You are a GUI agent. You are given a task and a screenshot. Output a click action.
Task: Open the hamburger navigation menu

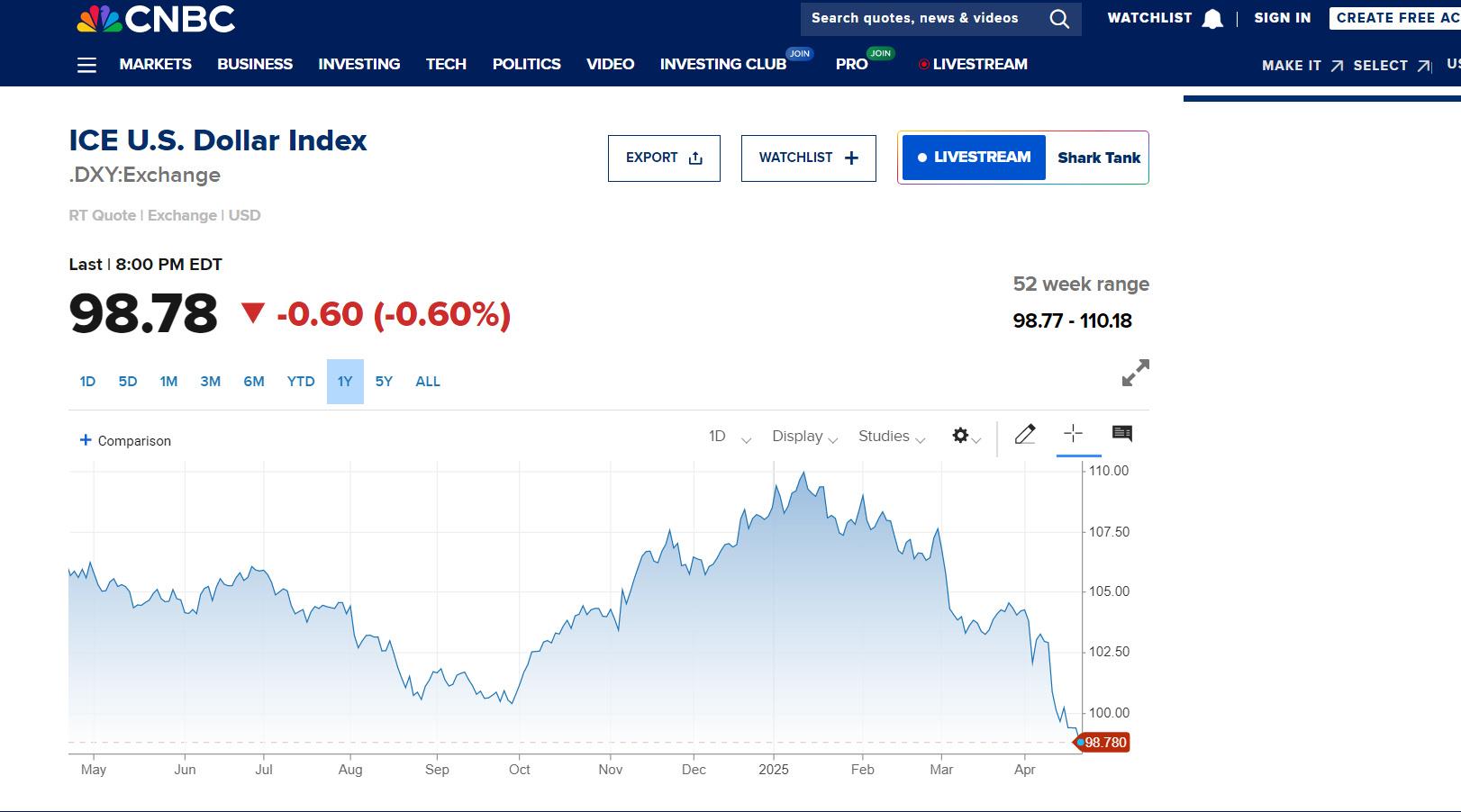point(86,65)
